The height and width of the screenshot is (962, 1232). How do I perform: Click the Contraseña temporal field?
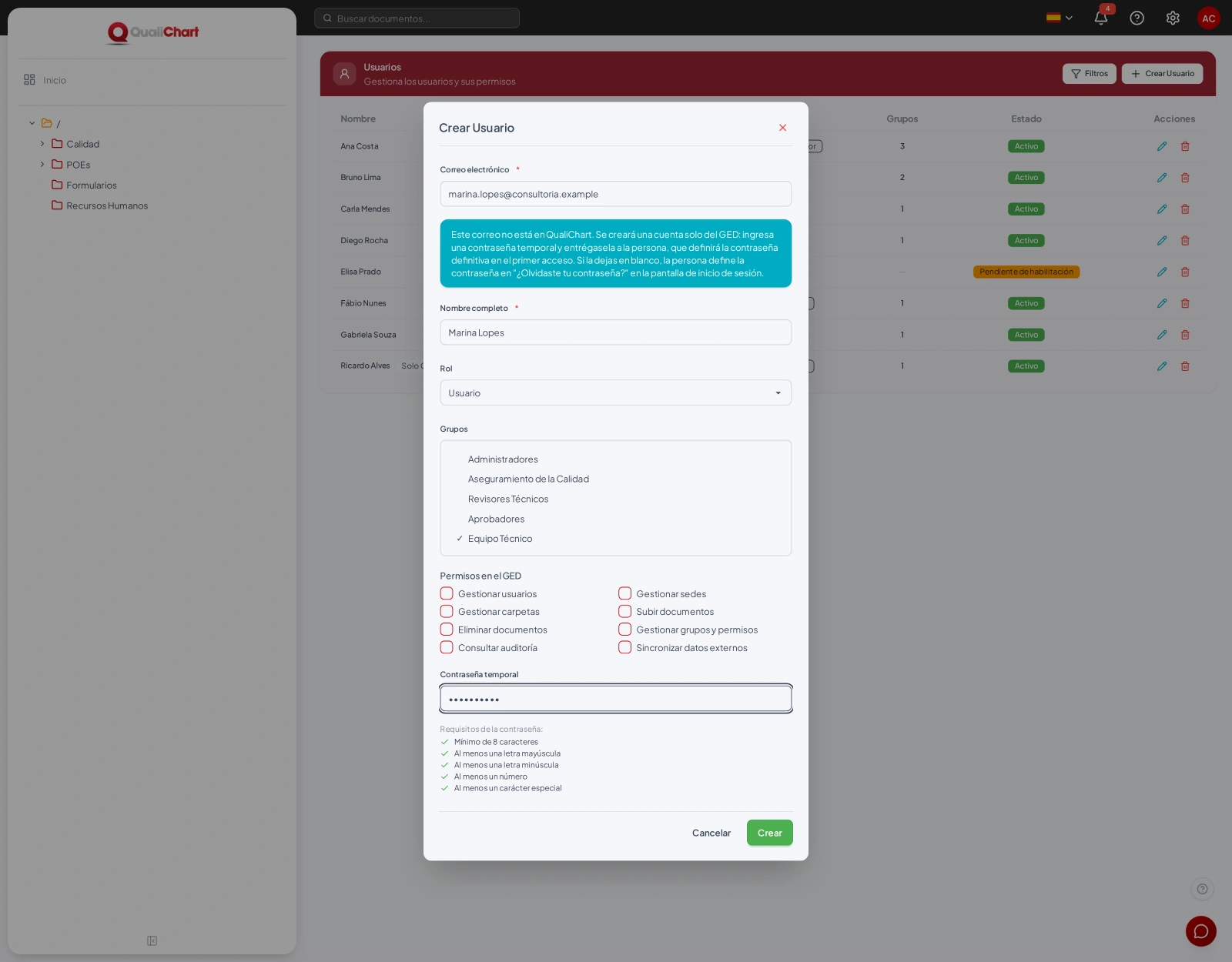615,699
